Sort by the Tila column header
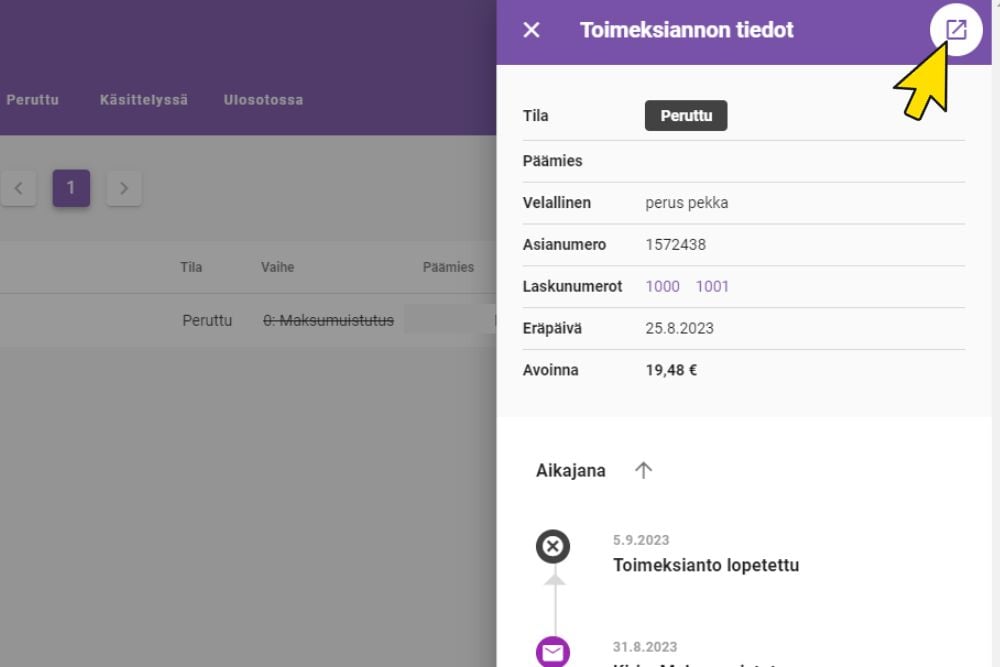 pos(191,267)
